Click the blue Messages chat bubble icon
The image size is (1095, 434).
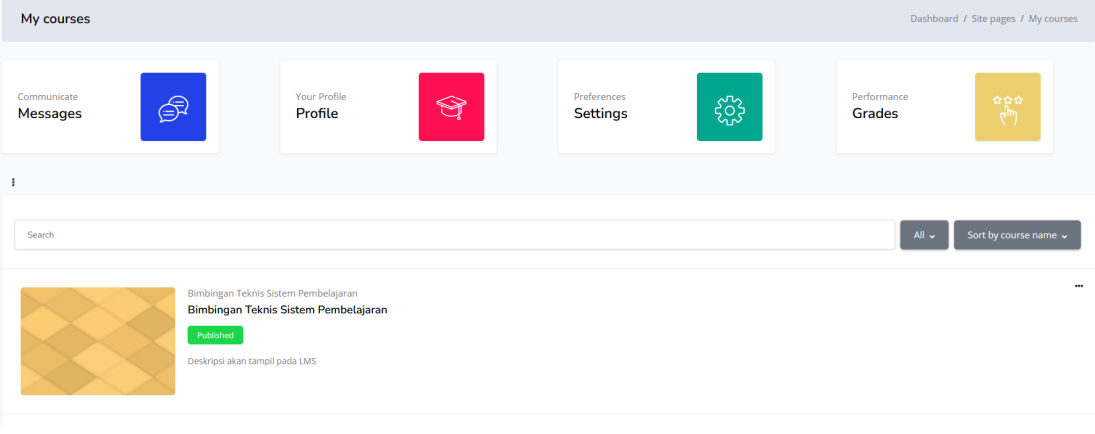tap(173, 107)
